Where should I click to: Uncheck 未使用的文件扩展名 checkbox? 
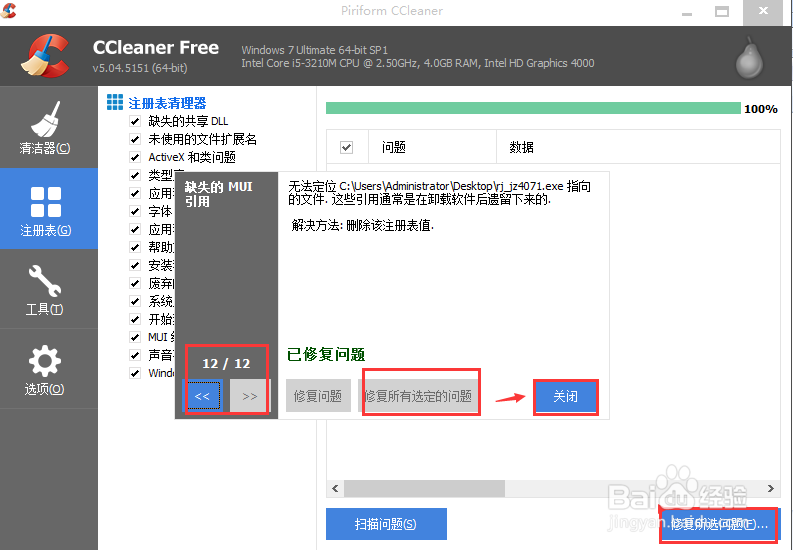(x=135, y=139)
